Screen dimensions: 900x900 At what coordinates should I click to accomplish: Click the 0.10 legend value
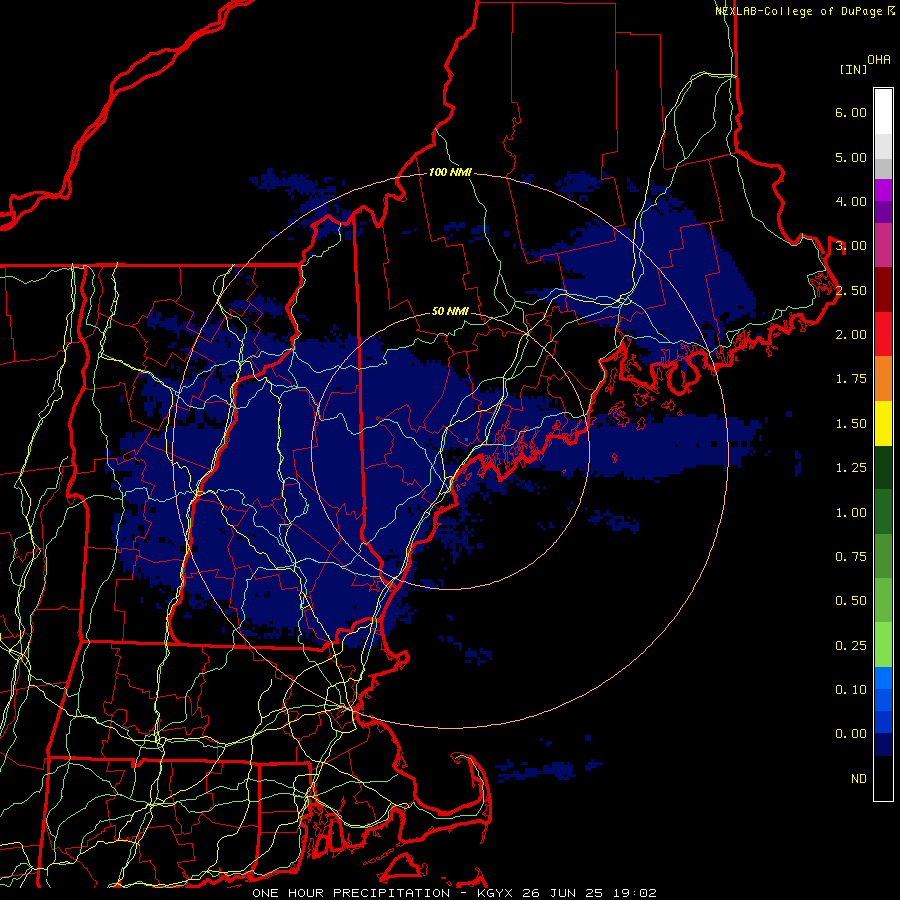[851, 690]
